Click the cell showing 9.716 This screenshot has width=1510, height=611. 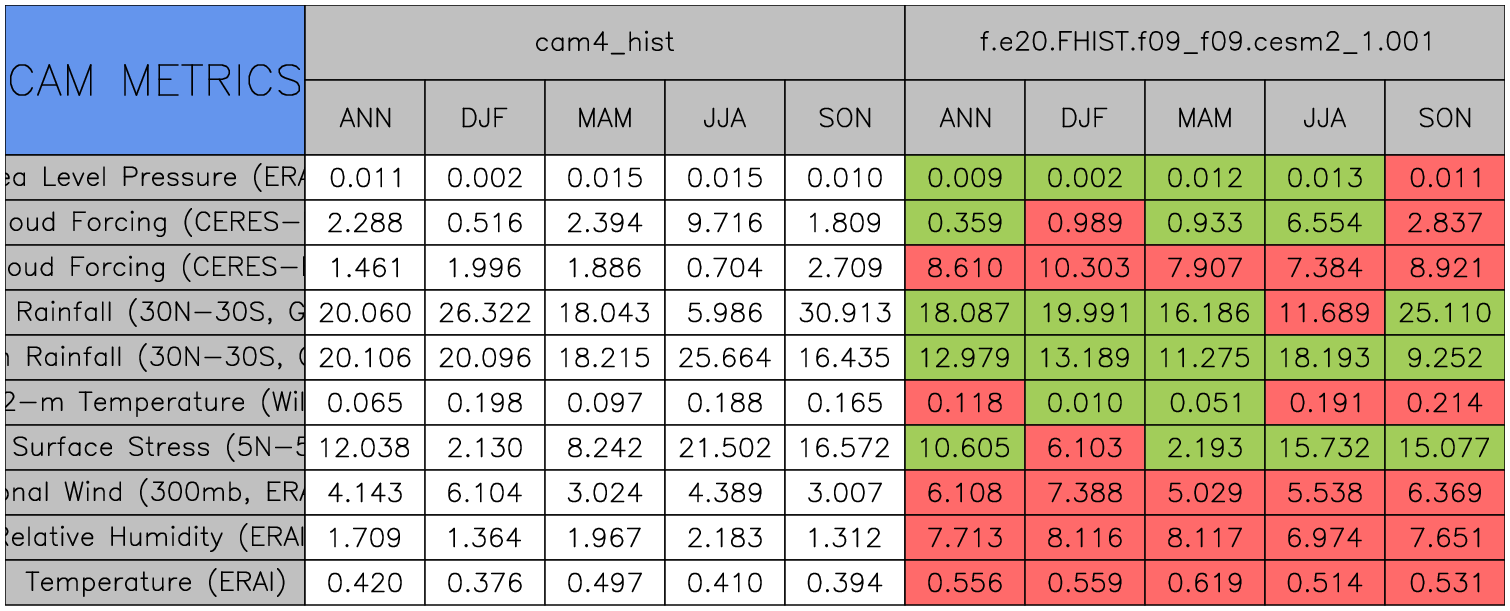click(725, 223)
